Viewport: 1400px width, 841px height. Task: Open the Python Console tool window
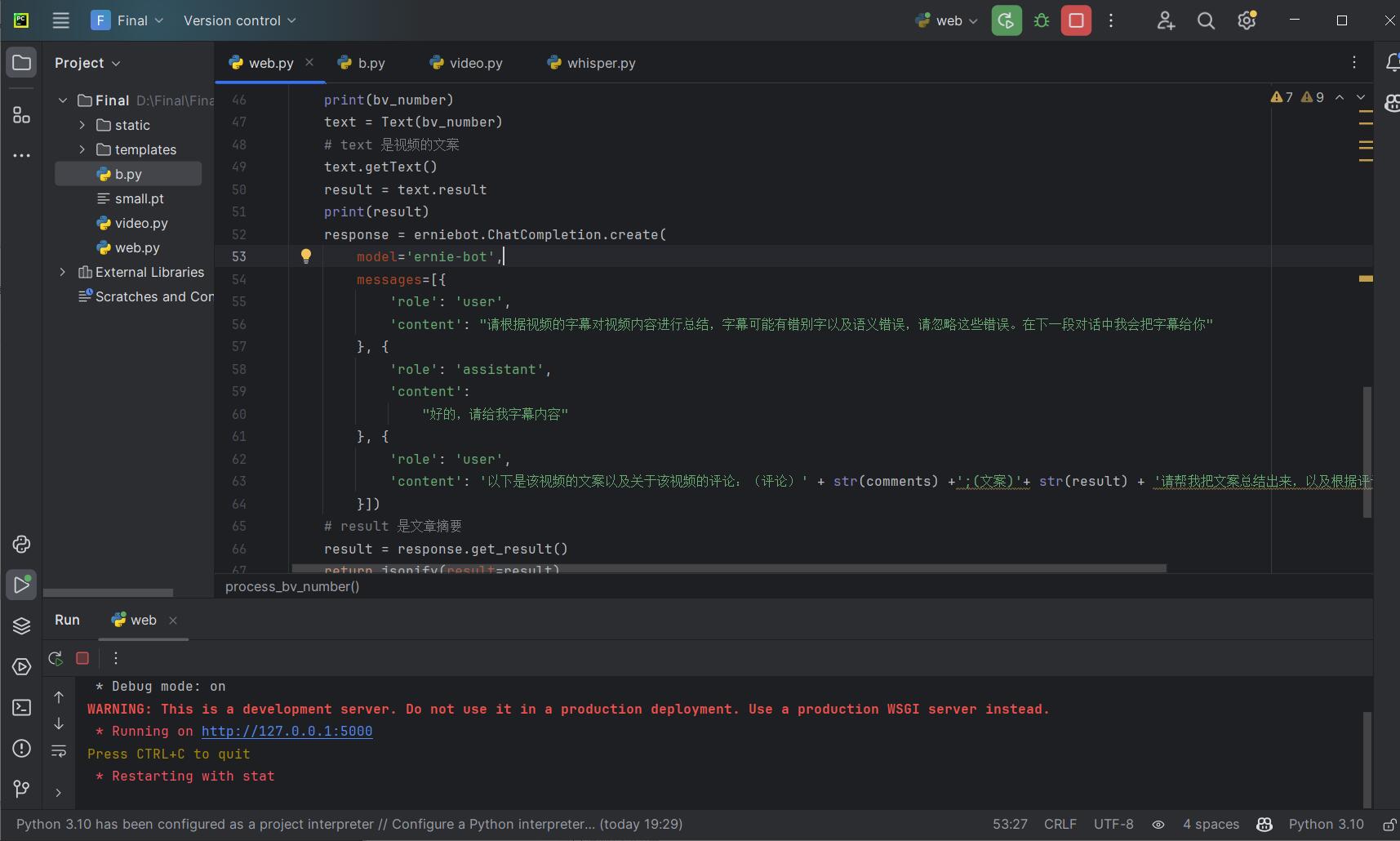[x=21, y=545]
